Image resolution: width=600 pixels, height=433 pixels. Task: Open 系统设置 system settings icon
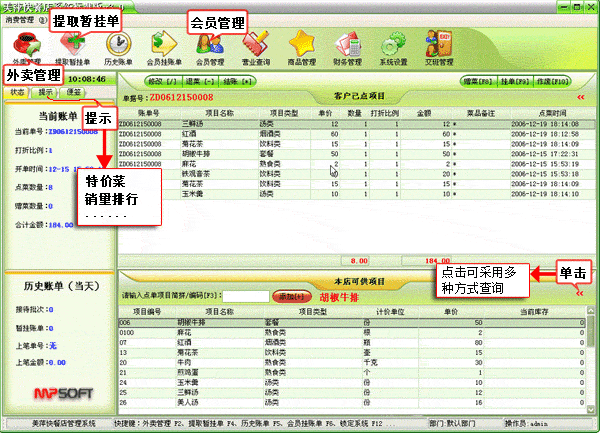coord(394,46)
